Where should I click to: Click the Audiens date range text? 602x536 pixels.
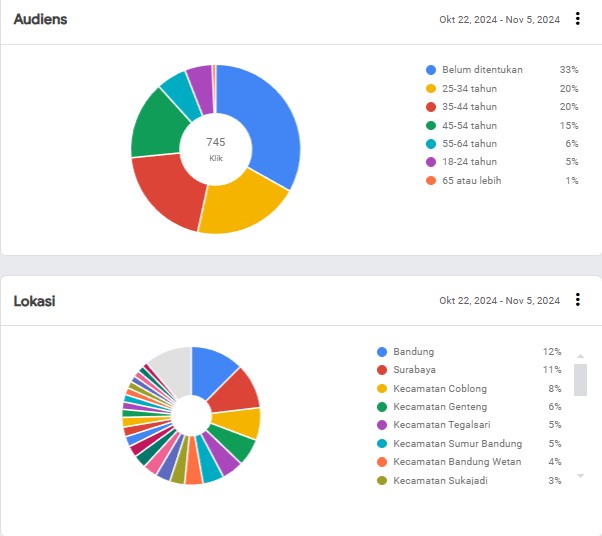pos(499,20)
